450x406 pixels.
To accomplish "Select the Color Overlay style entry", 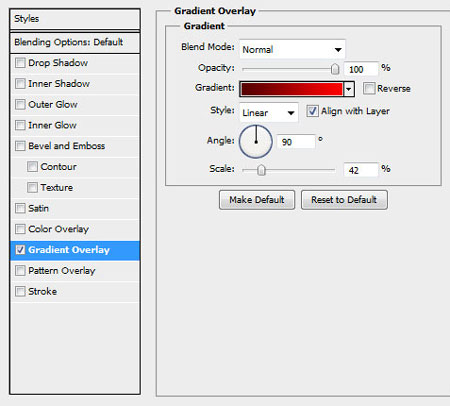I will (x=75, y=229).
